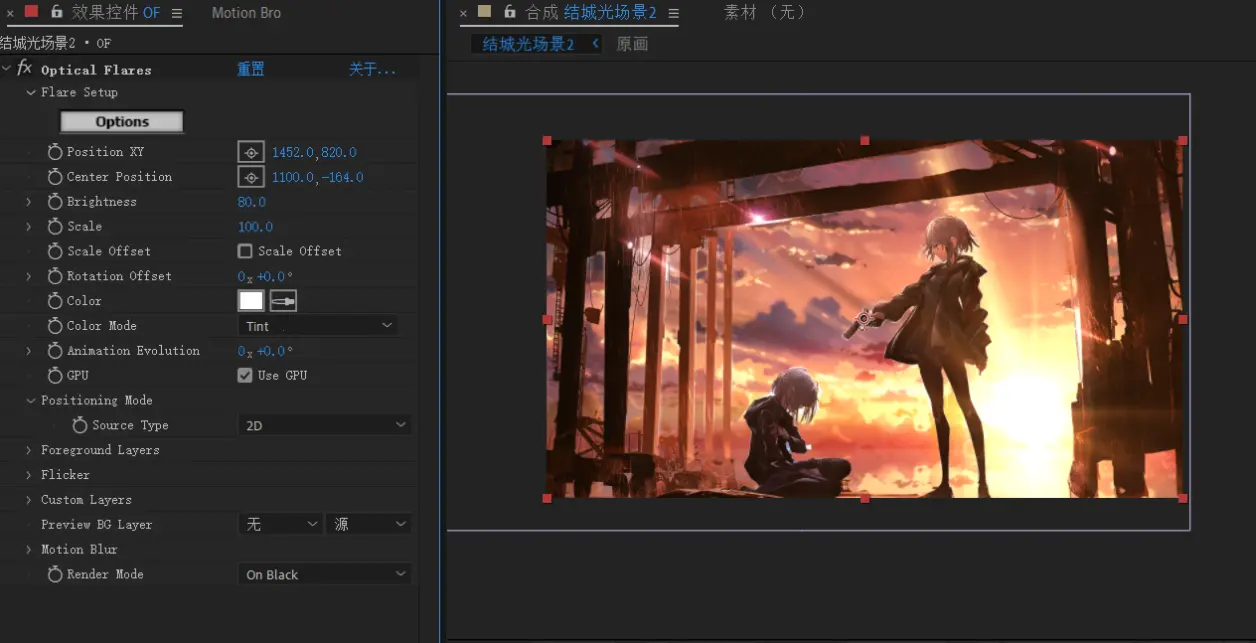1256x643 pixels.
Task: Select the 效果控件 OF panel tab
Action: point(116,13)
